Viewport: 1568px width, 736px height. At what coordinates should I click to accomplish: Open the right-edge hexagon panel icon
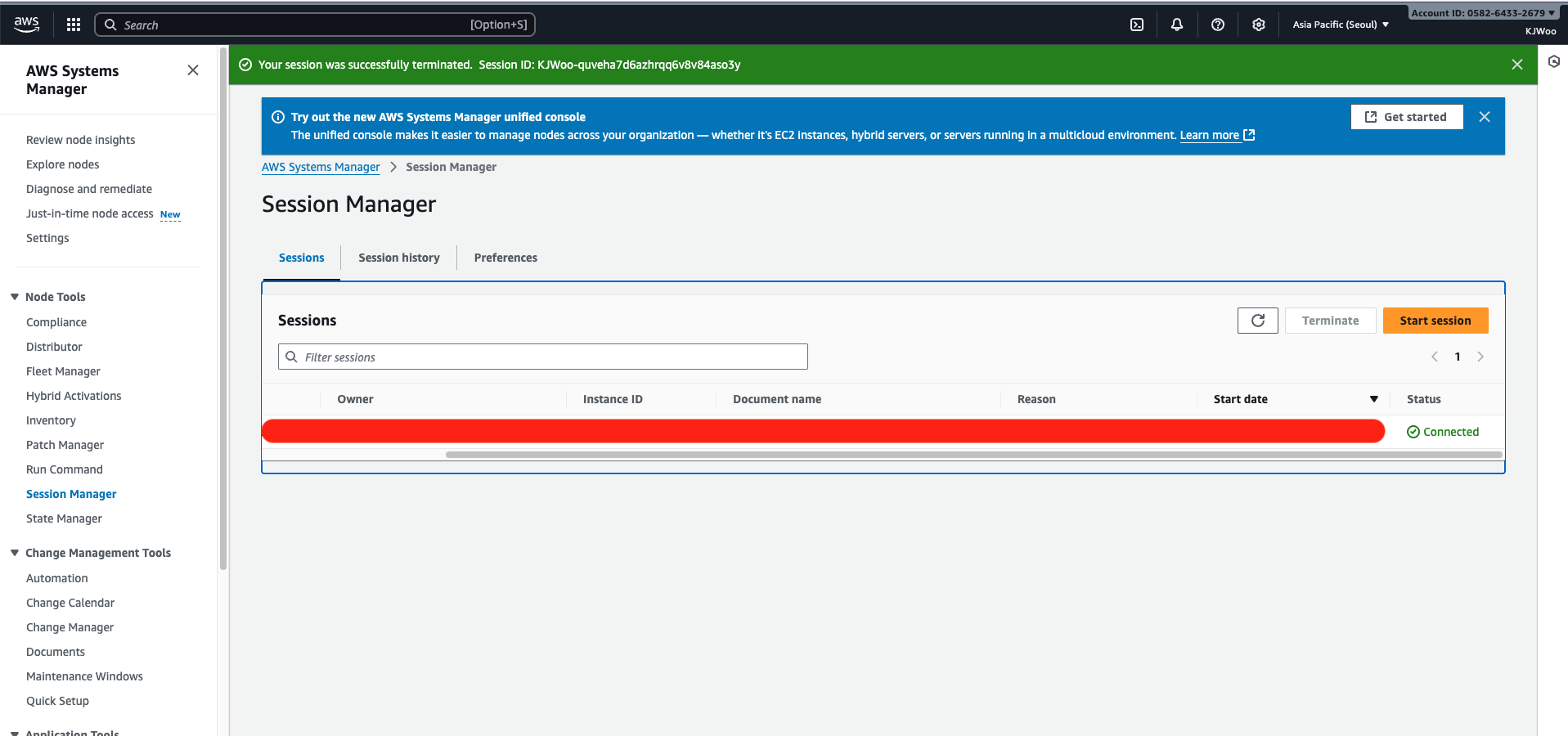point(1554,61)
